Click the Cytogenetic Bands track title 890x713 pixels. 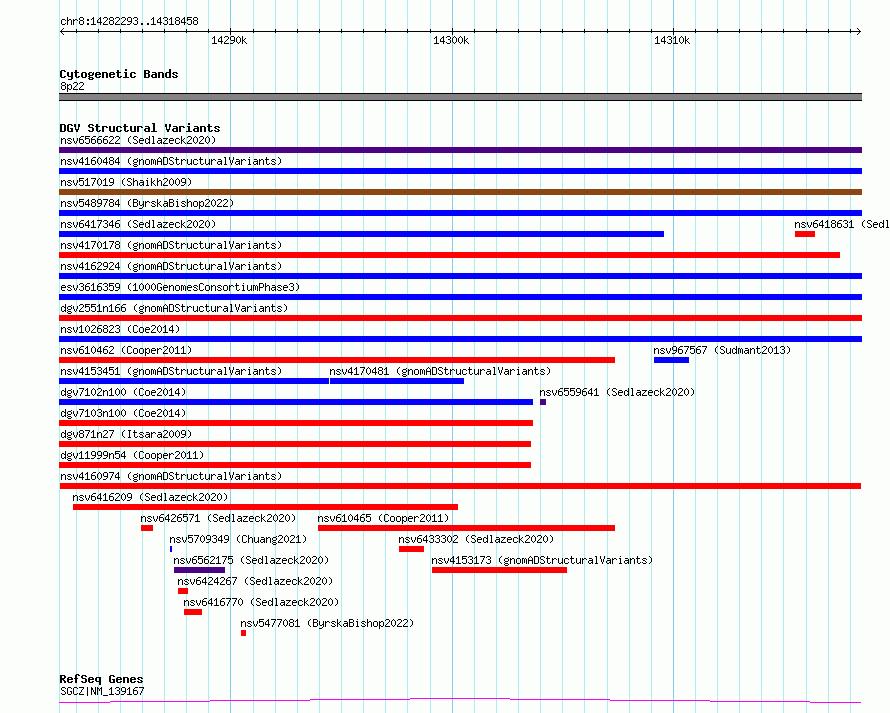click(119, 74)
